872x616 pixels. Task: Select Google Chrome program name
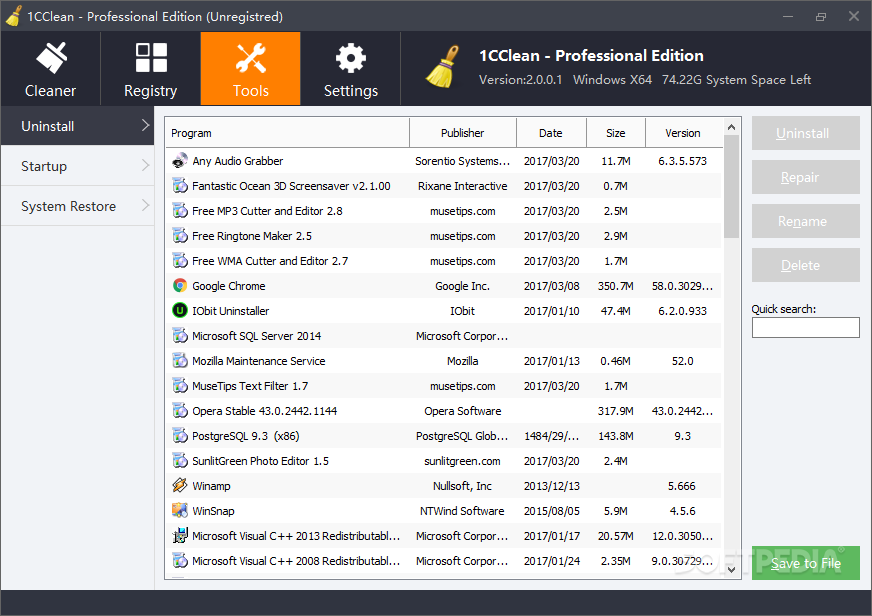(x=229, y=286)
